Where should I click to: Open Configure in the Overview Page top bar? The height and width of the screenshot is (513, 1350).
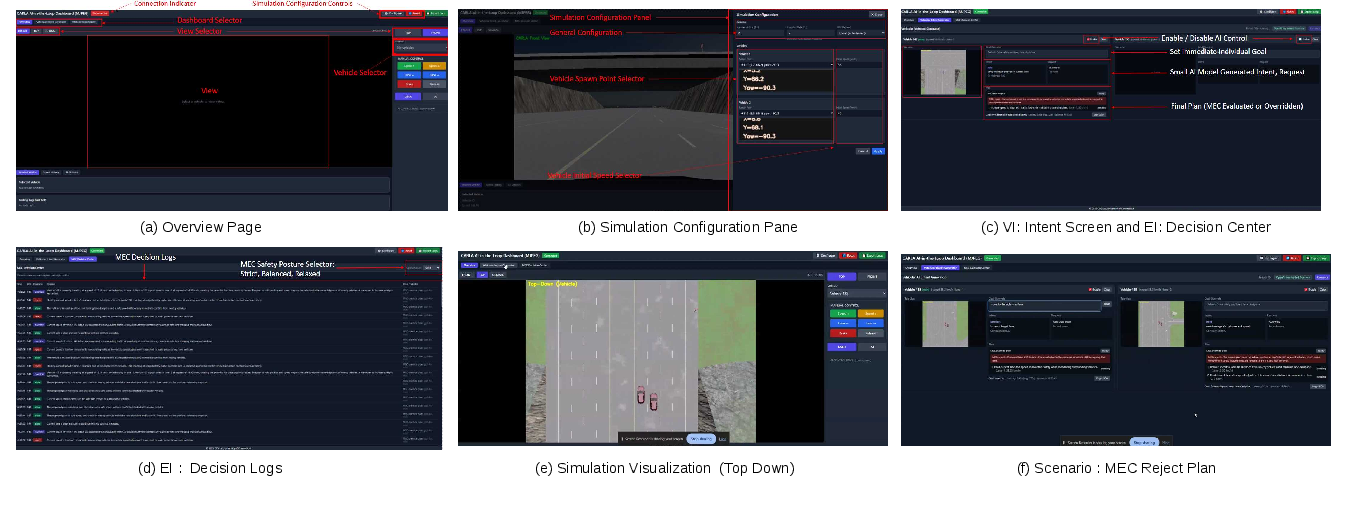393,13
